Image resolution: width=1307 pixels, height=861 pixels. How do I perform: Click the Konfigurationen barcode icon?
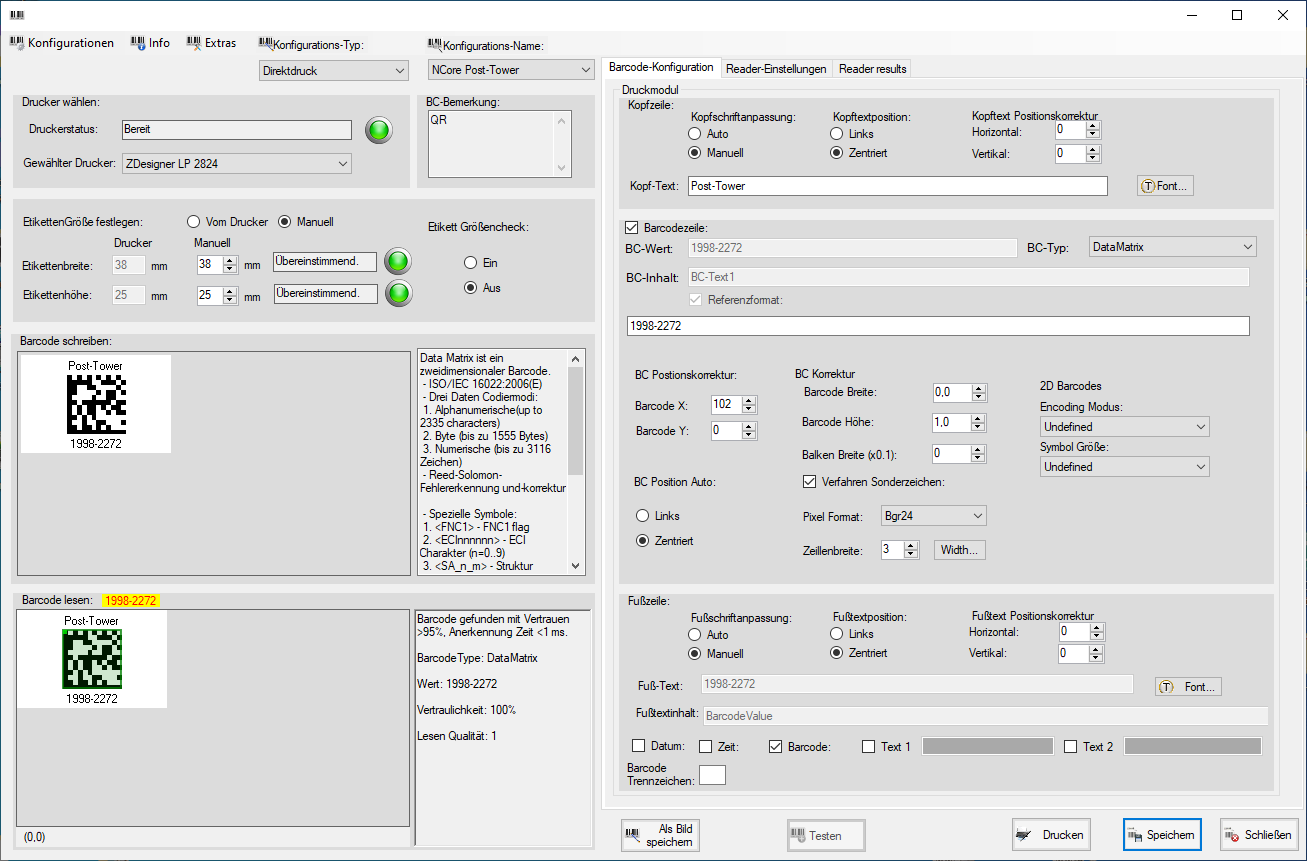(x=17, y=43)
